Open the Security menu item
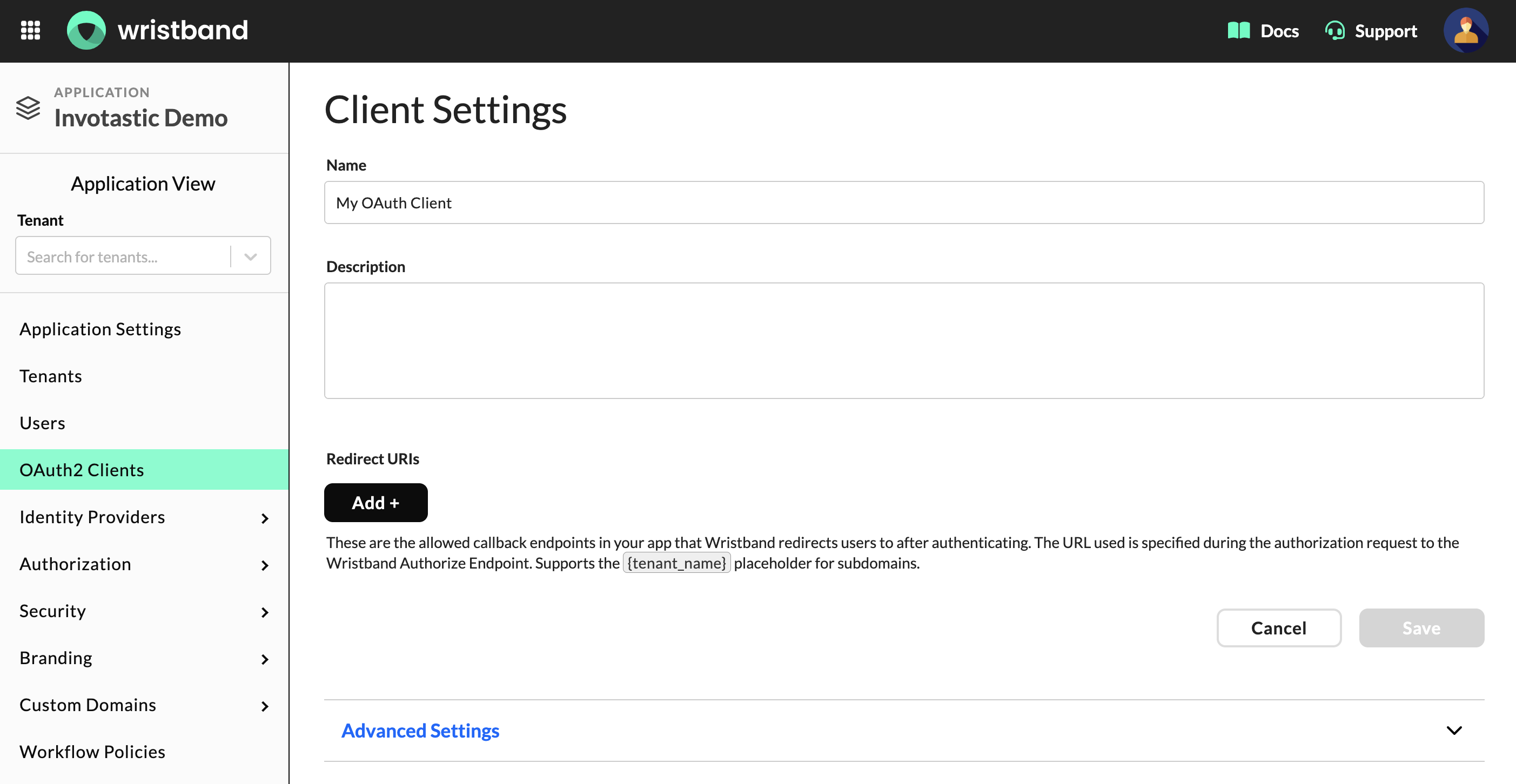Viewport: 1516px width, 784px height. tap(53, 611)
